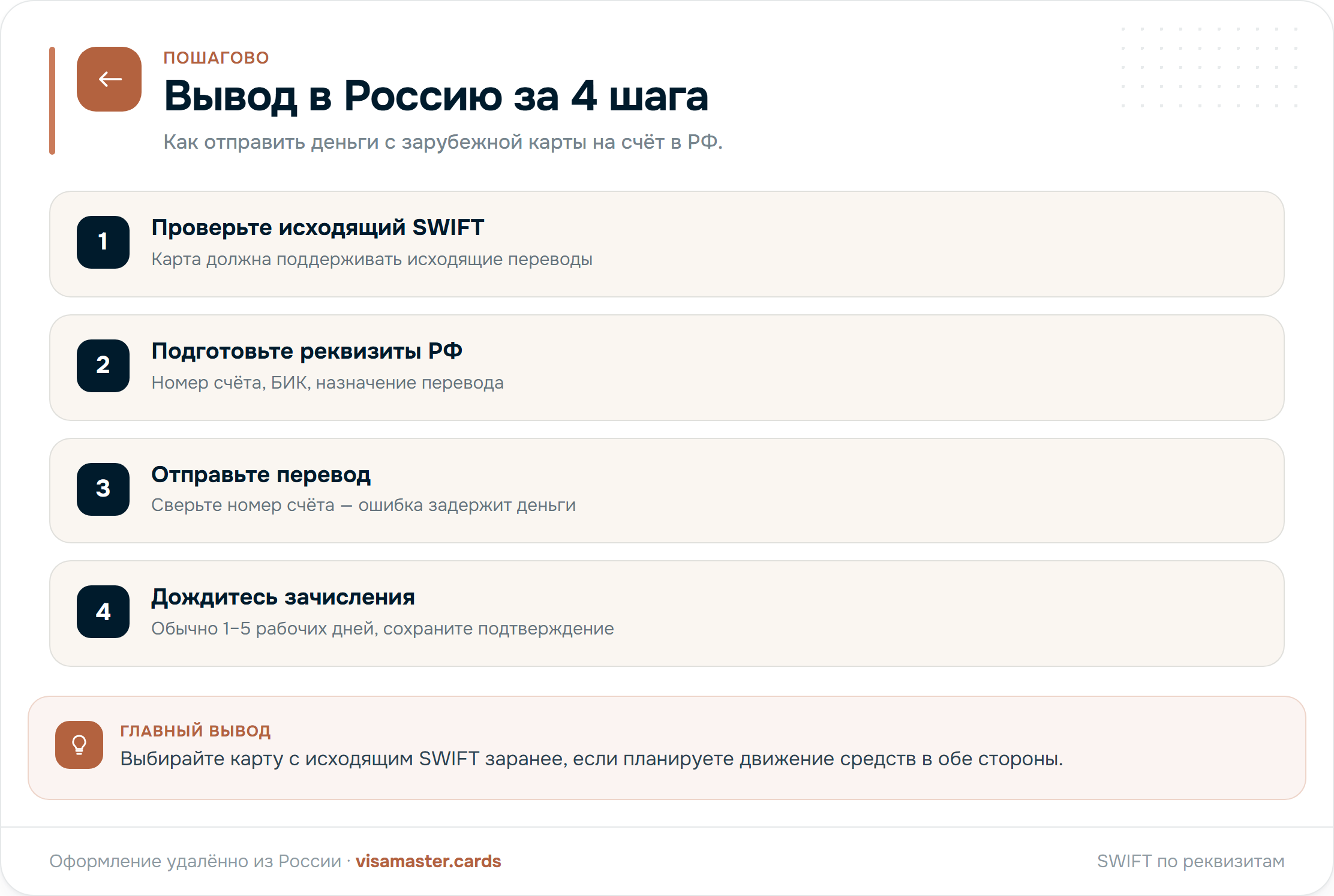
Task: Click the footer text "SWIFT по реквизитам"
Action: pyautogui.click(x=1191, y=861)
